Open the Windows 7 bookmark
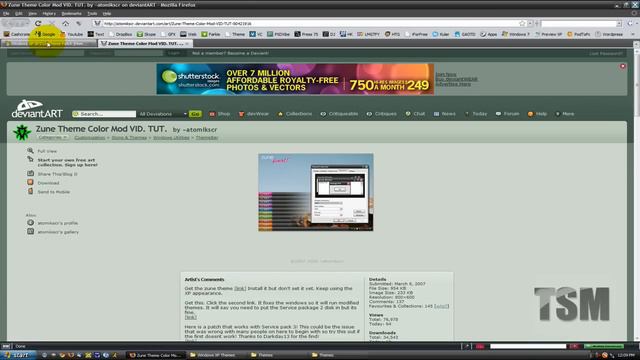This screenshot has height=360, width=640. coord(516,34)
